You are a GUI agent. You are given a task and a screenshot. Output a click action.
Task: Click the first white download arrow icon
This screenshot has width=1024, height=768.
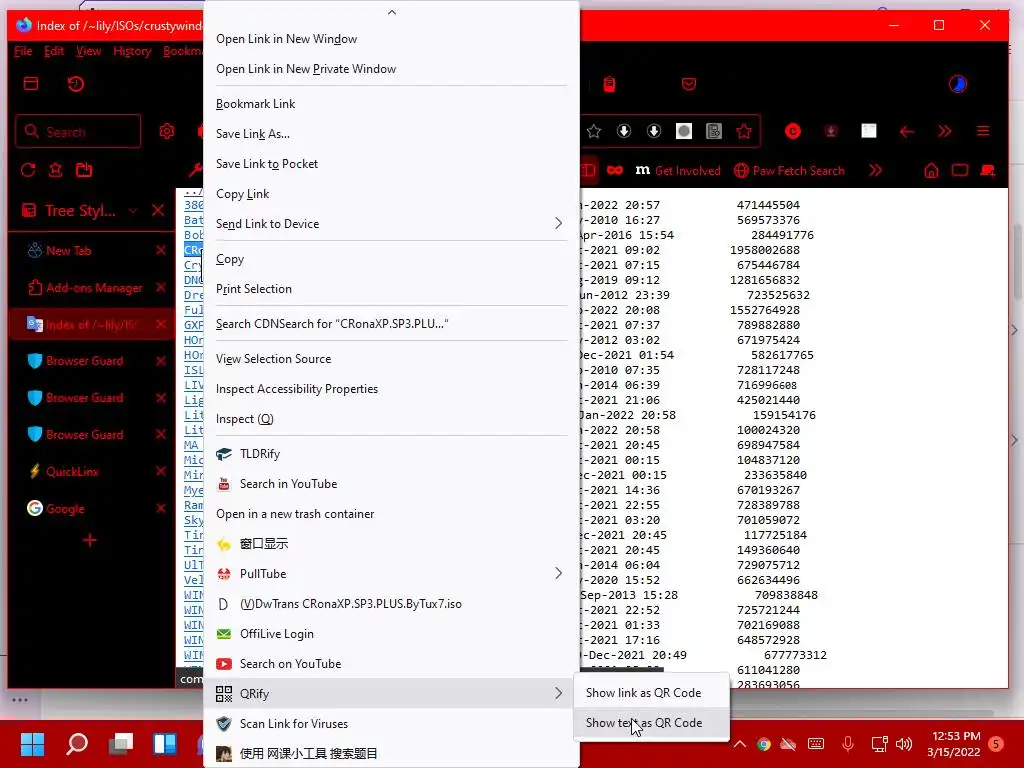[624, 131]
